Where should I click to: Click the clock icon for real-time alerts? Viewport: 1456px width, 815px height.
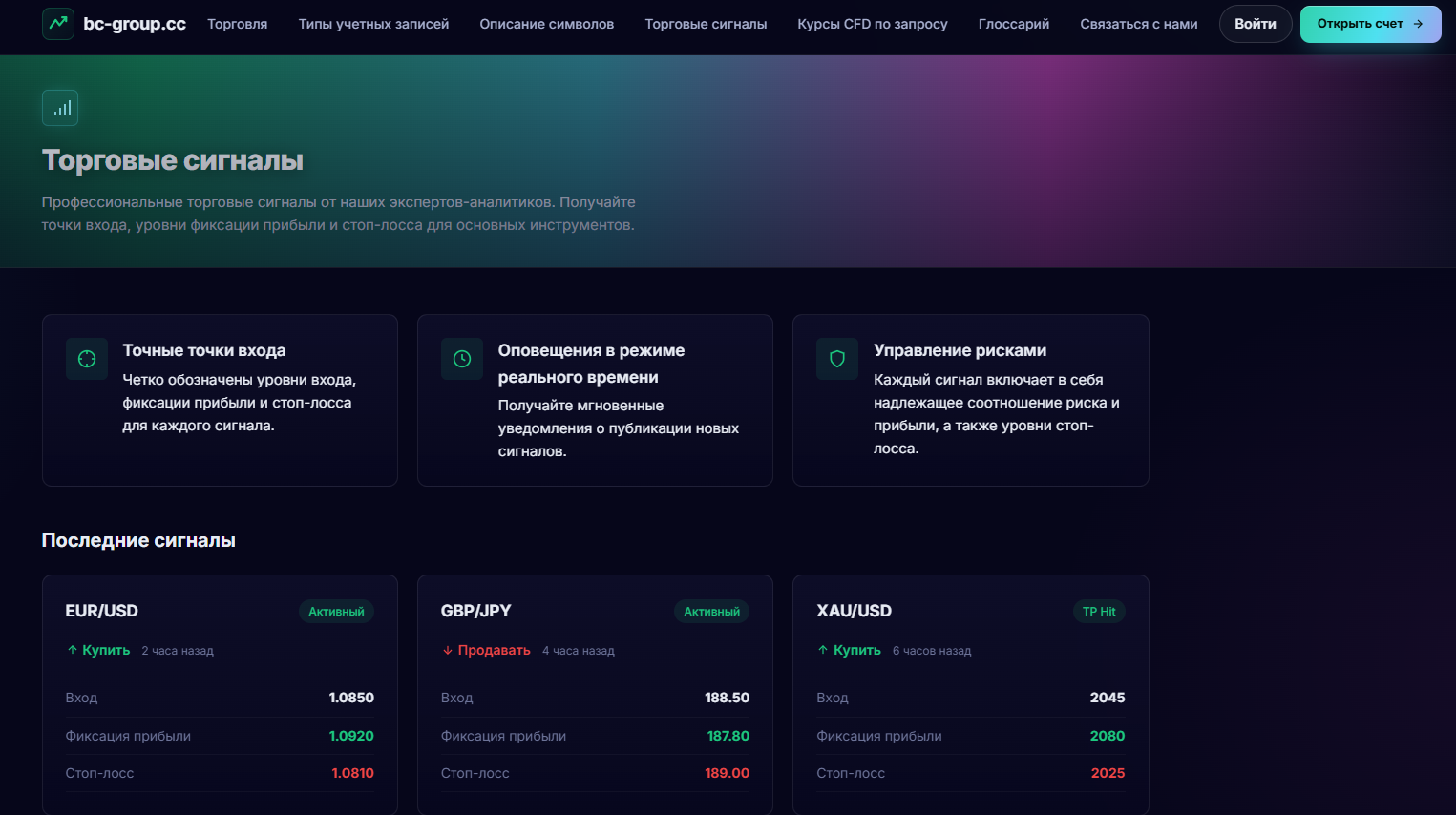click(462, 359)
